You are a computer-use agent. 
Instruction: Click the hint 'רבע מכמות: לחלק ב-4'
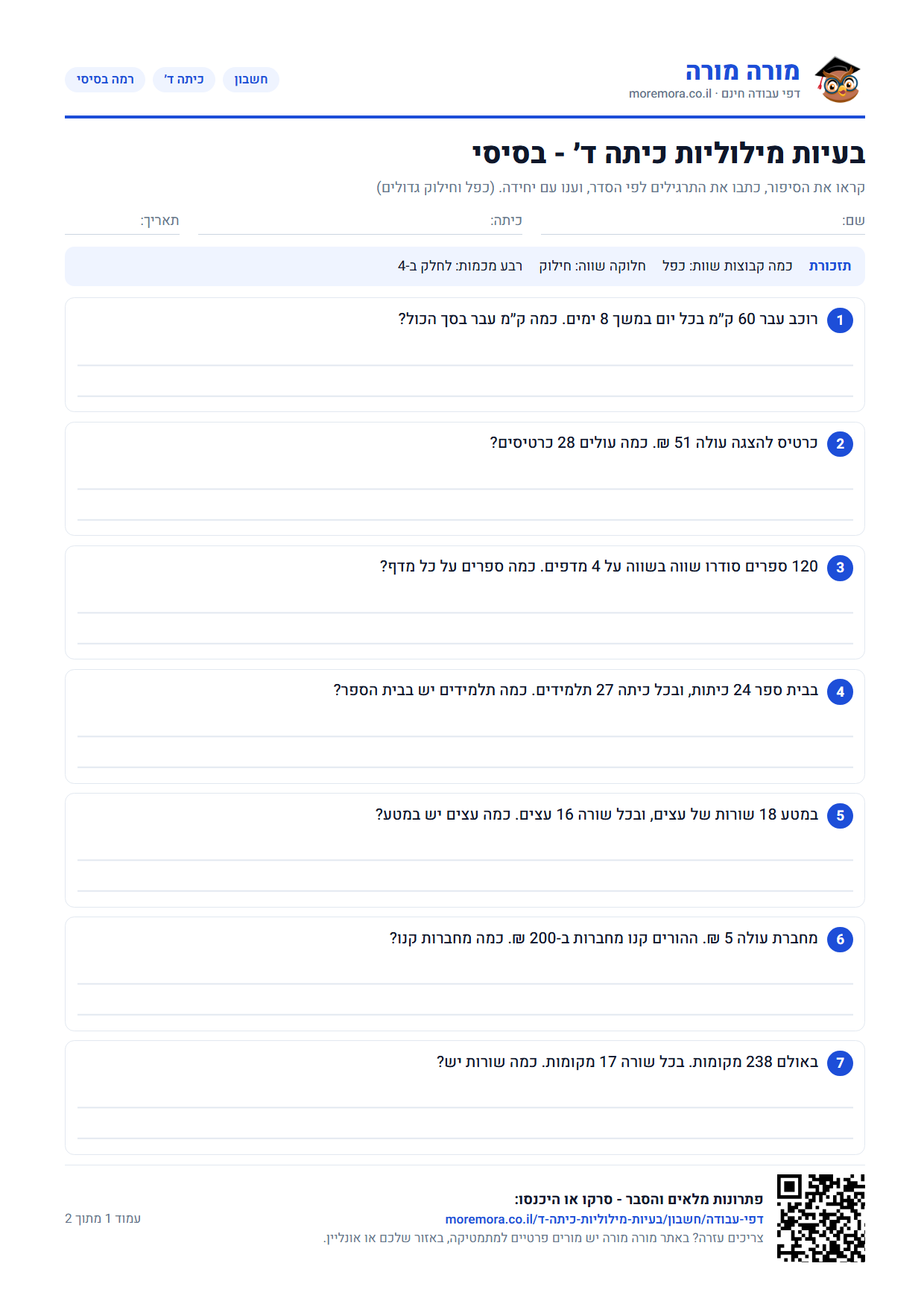[x=460, y=266]
